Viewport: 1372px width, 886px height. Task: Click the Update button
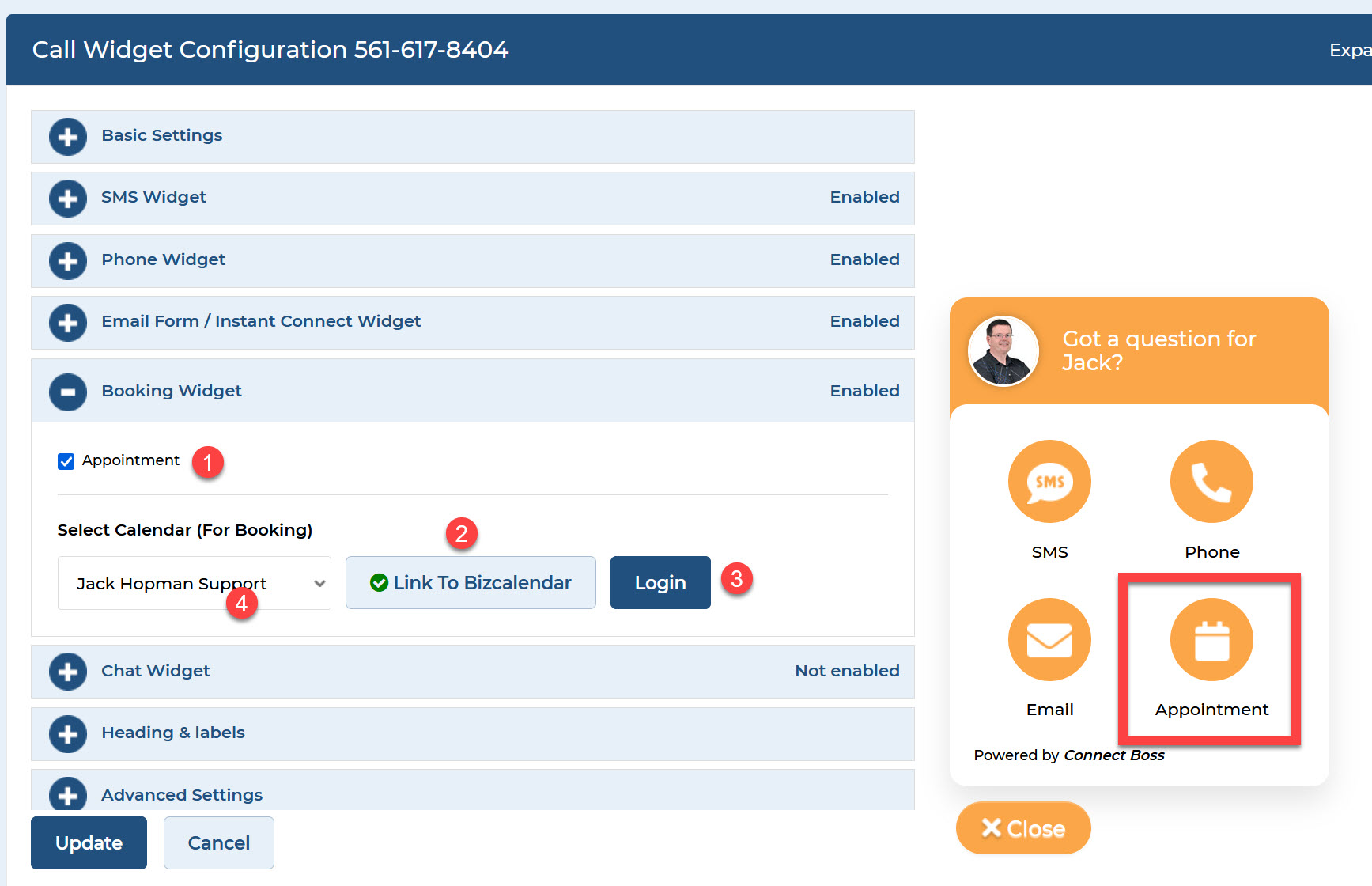pos(89,842)
